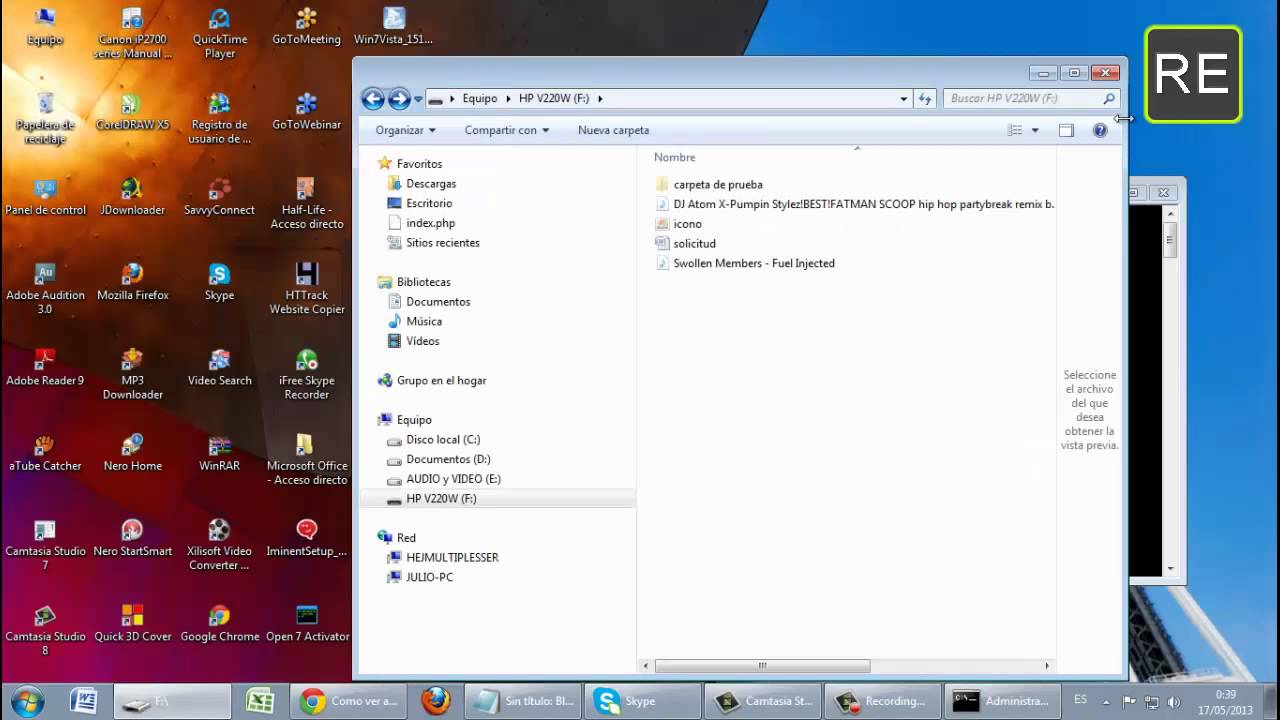Open Panel de control desktop icon
Viewport: 1280px width, 720px height.
click(45, 197)
